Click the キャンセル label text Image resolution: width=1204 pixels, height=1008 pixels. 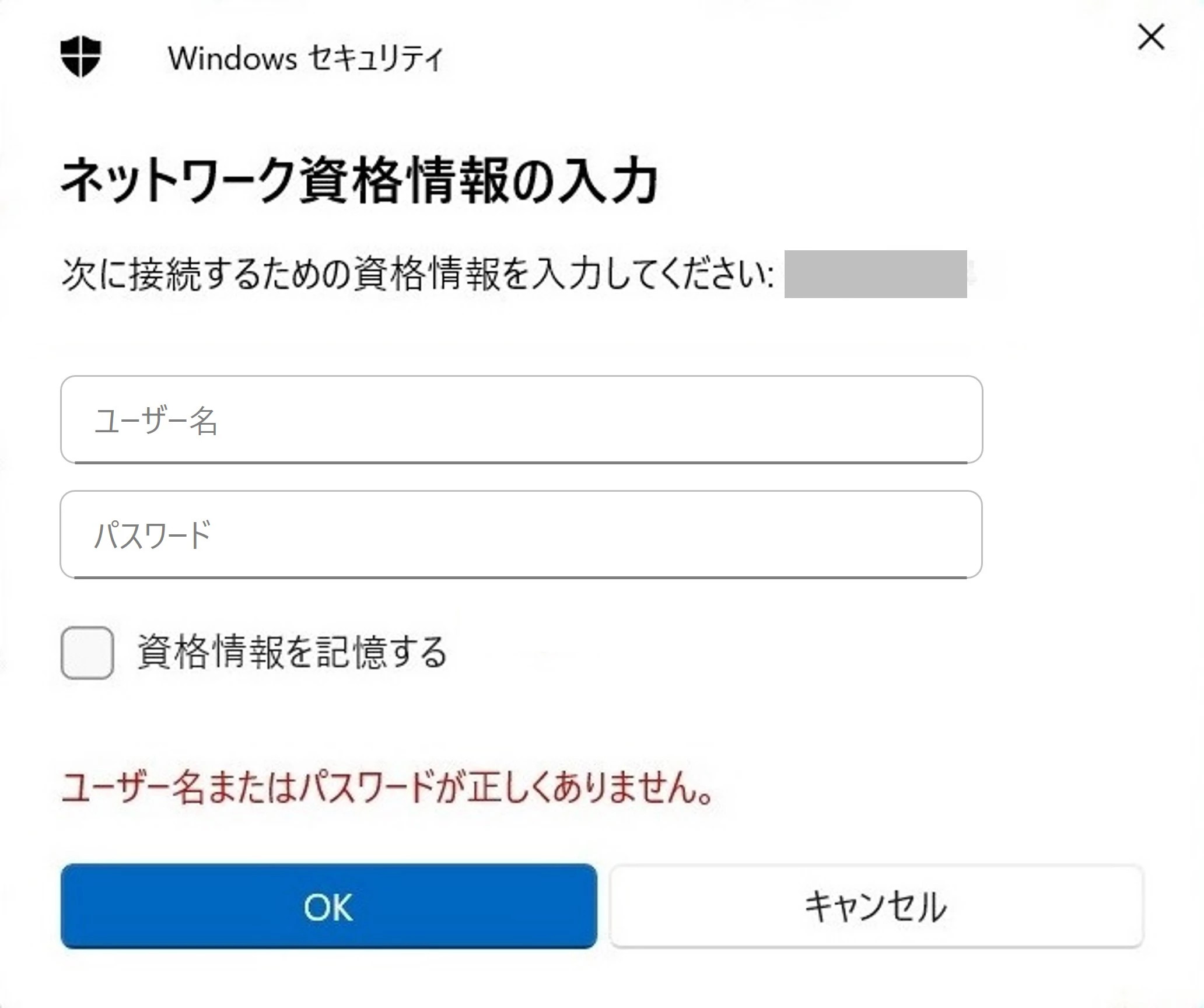click(x=876, y=907)
